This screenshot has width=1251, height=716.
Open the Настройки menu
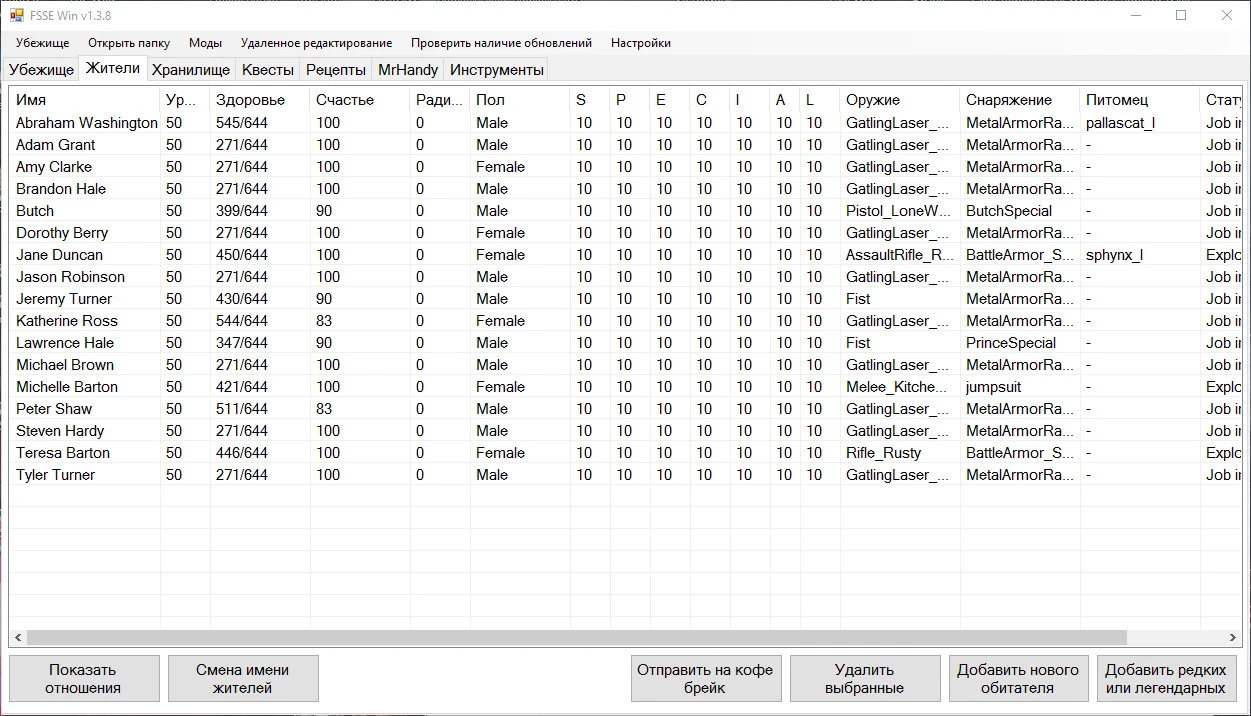point(640,43)
